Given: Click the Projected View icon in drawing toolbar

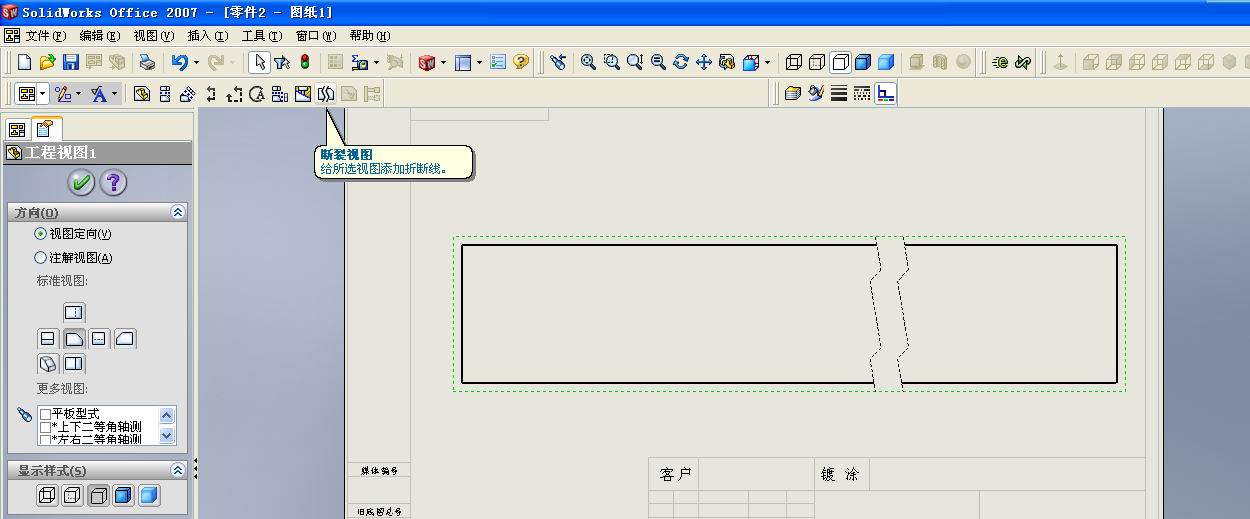Looking at the screenshot, I should pyautogui.click(x=165, y=94).
